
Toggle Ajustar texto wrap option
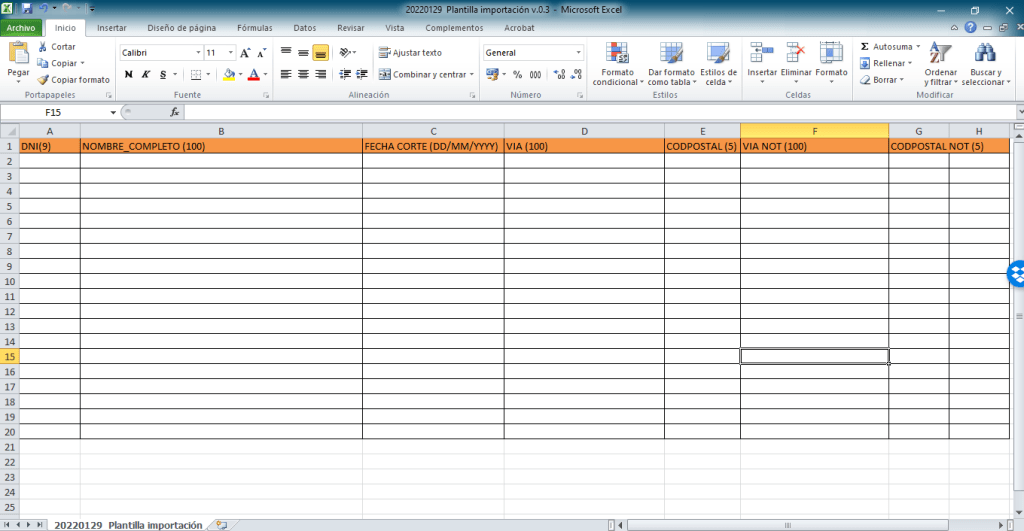click(410, 53)
